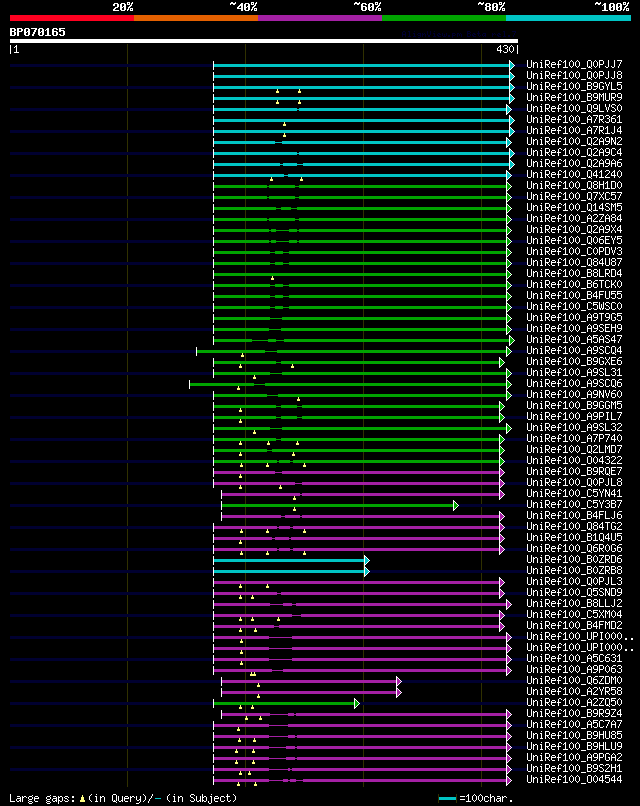Select the UniRef100_Q8H1D0 label
This screenshot has height=806, width=640.
click(574, 186)
